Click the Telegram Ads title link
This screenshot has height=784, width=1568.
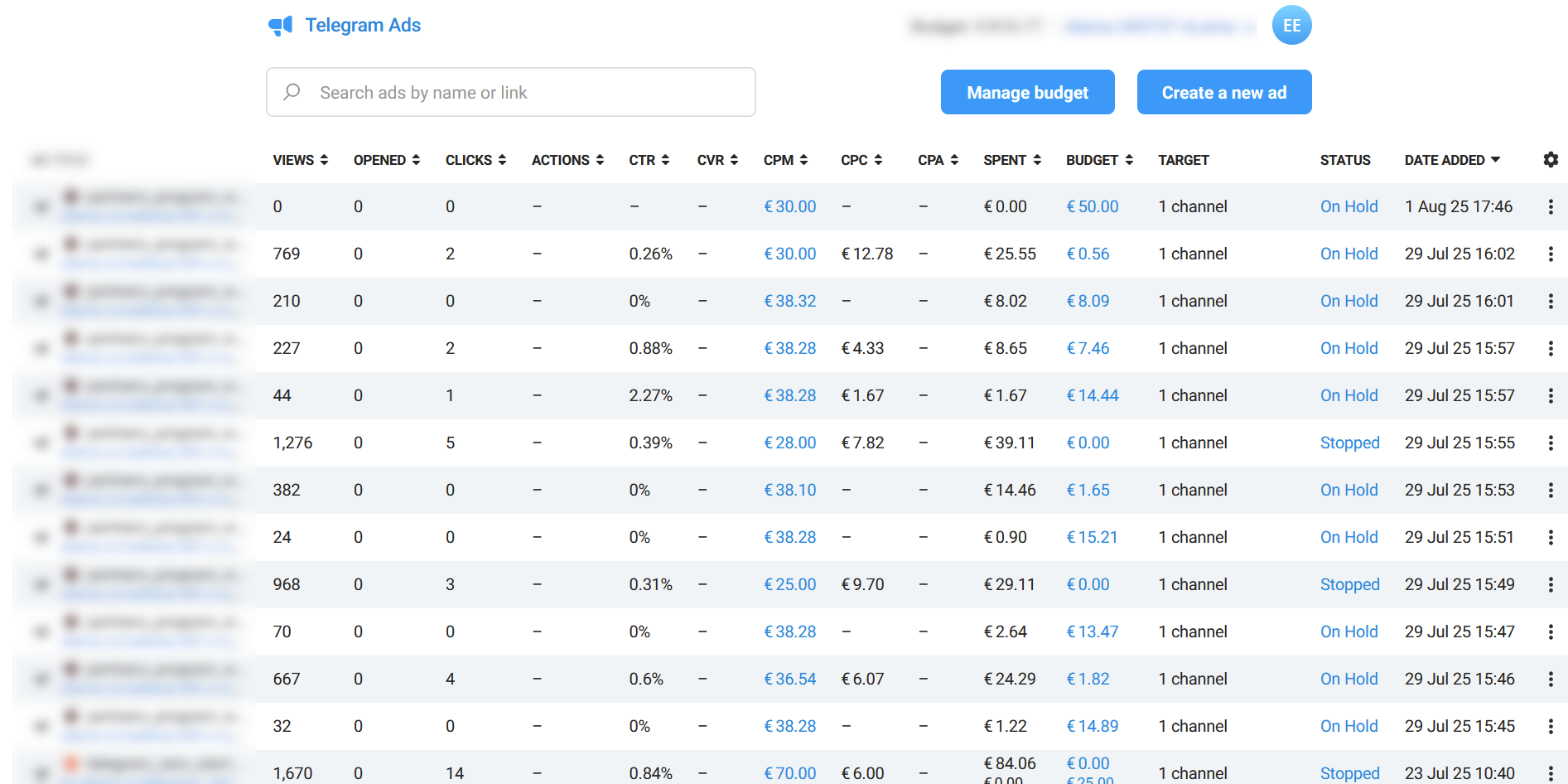[x=363, y=26]
